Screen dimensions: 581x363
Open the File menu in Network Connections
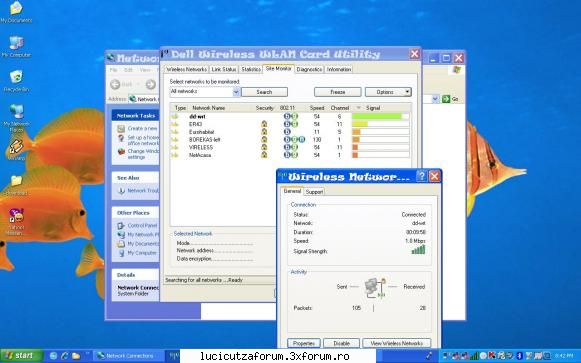[x=113, y=70]
